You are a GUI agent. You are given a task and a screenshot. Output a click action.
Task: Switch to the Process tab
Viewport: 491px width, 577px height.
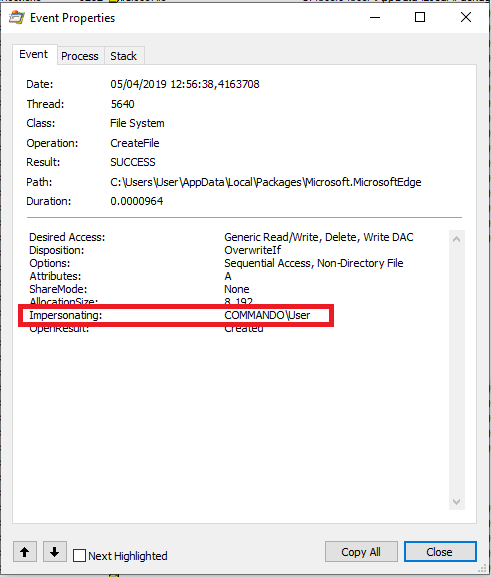coord(80,56)
